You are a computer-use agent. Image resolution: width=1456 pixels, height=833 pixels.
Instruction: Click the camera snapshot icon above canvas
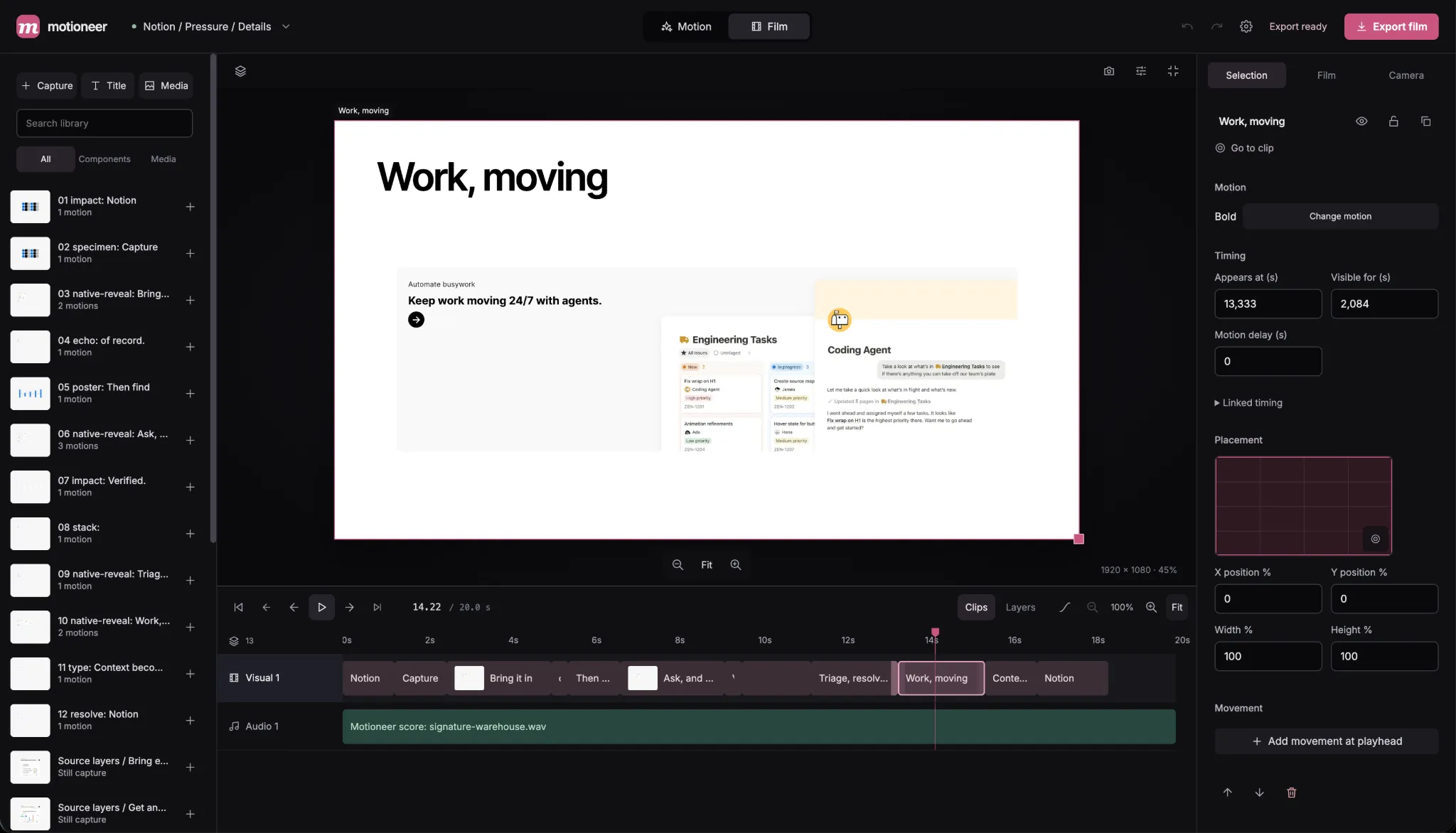[1109, 71]
